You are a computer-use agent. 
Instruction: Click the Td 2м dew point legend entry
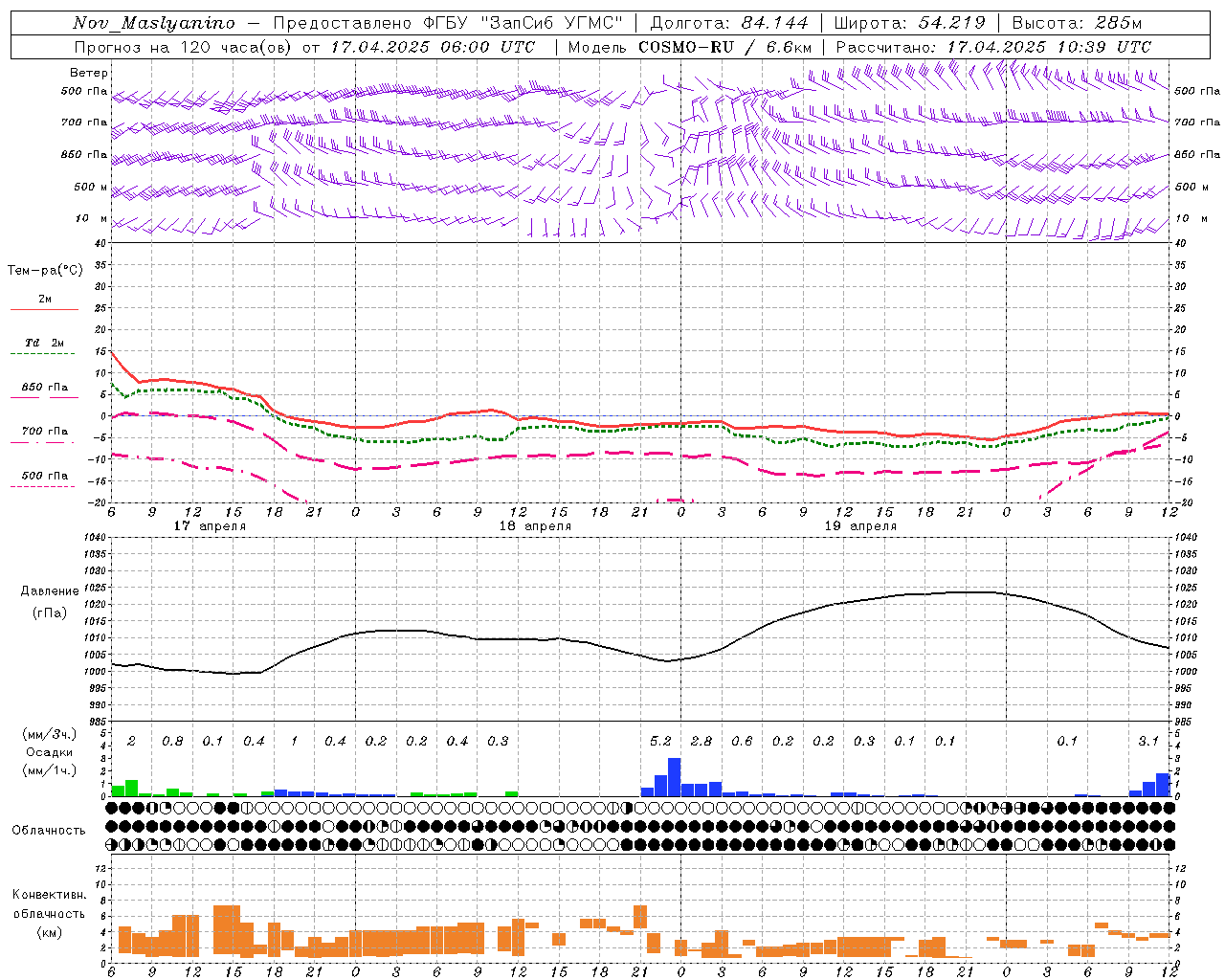point(45,343)
